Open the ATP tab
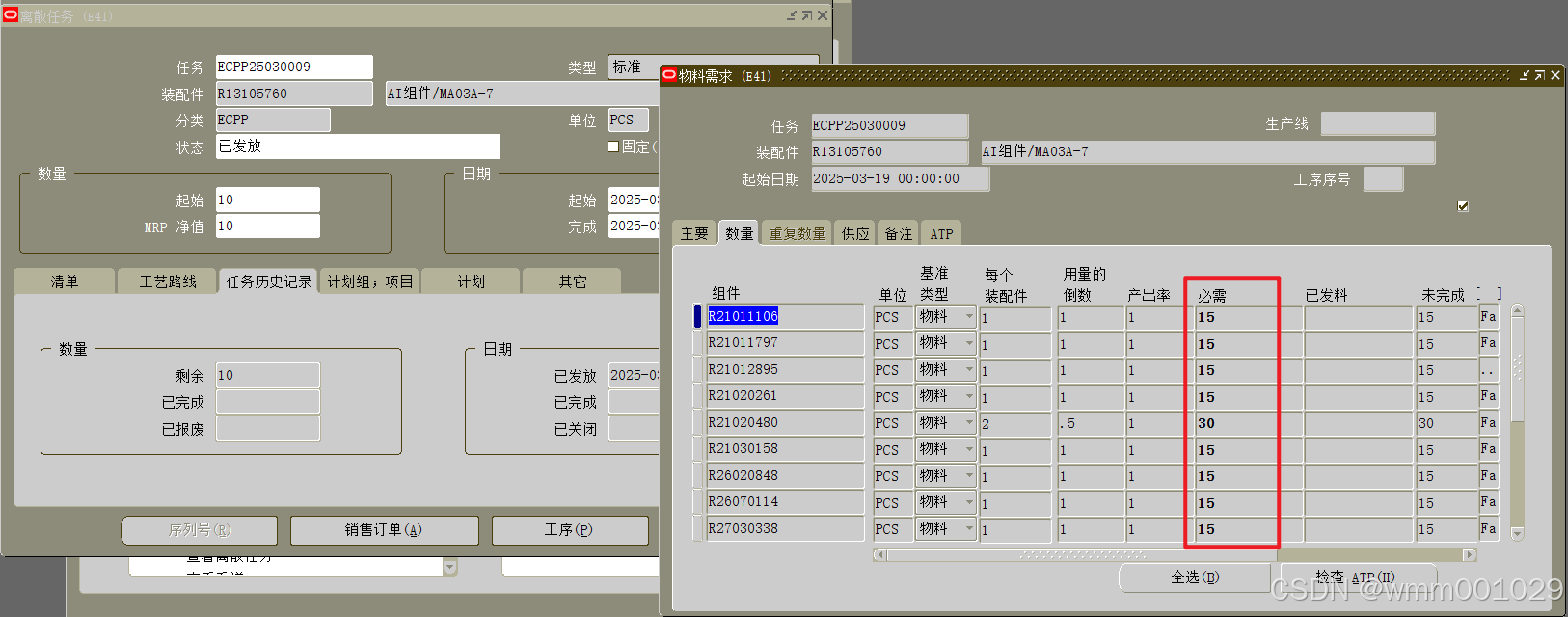 (x=941, y=233)
